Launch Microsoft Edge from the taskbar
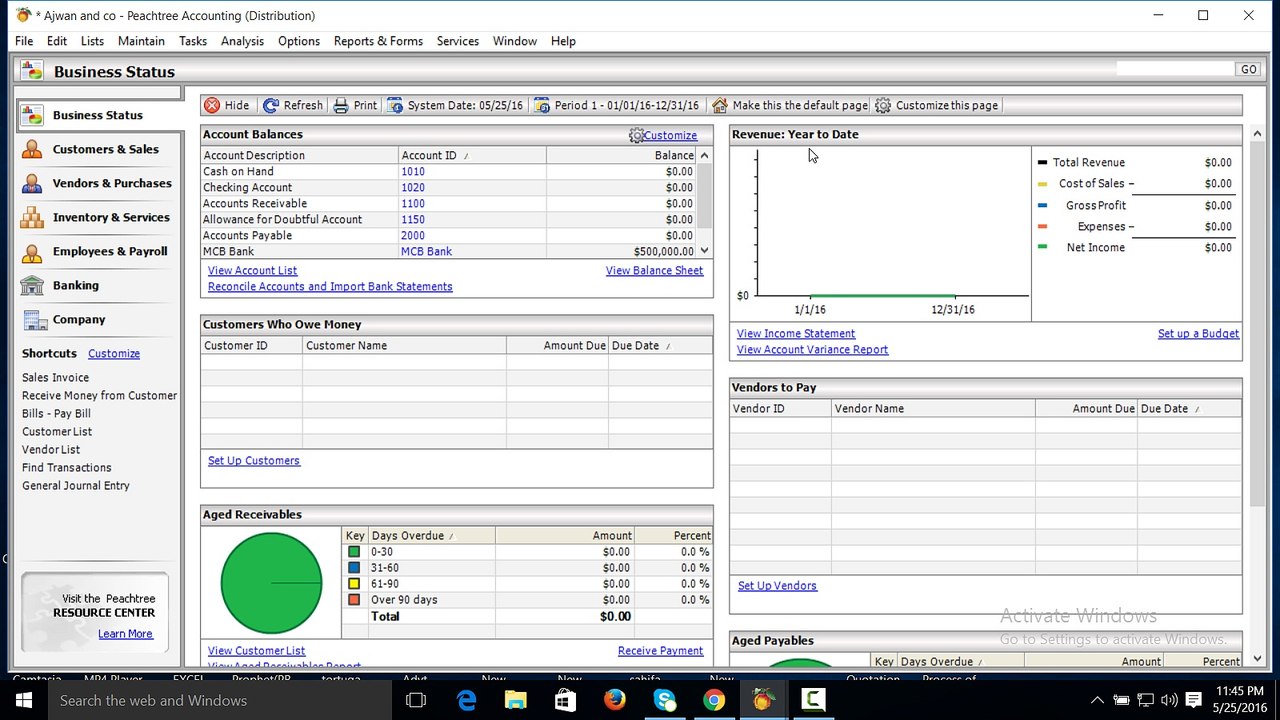The image size is (1280, 720). click(467, 700)
